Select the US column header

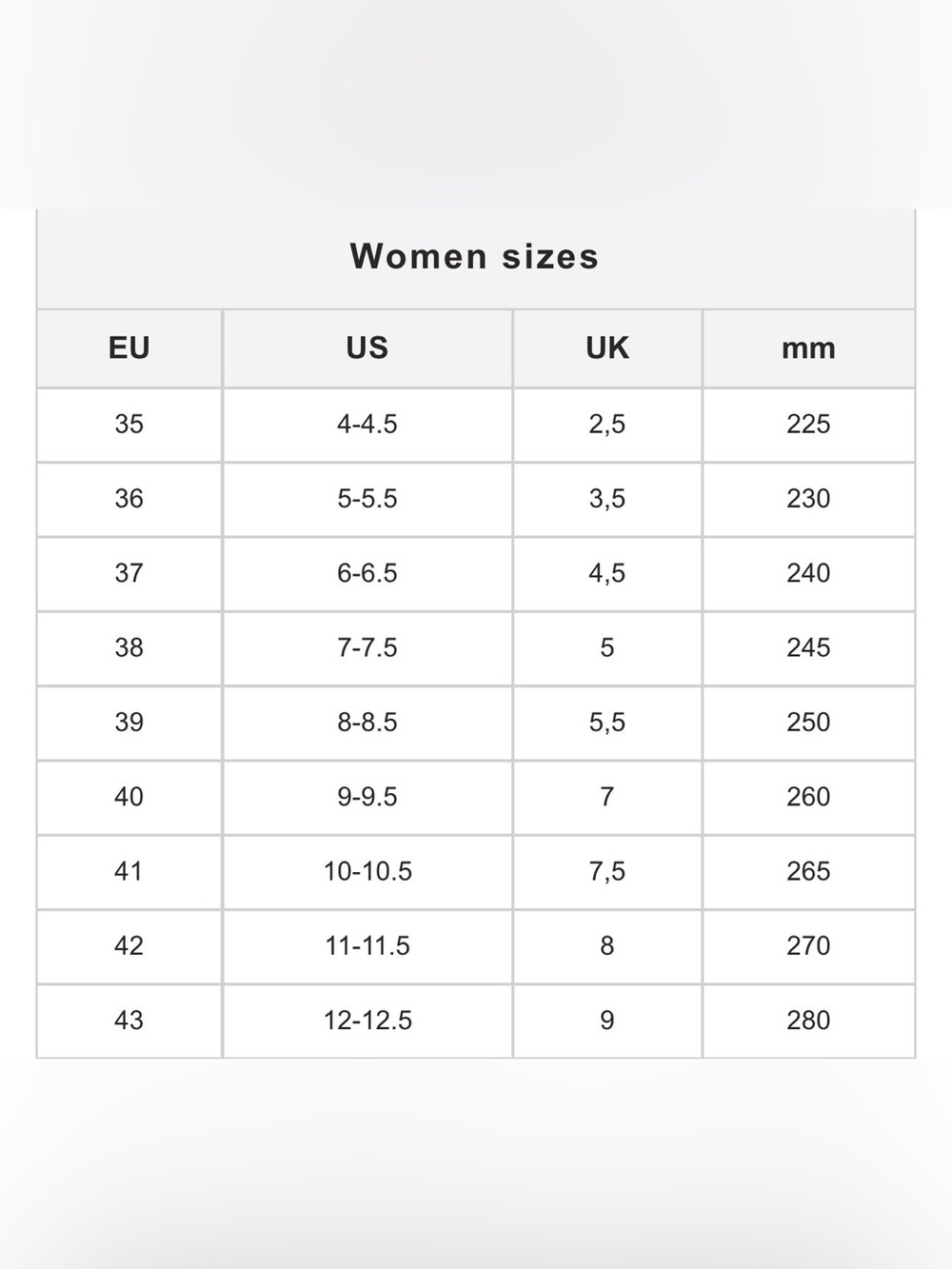click(367, 348)
